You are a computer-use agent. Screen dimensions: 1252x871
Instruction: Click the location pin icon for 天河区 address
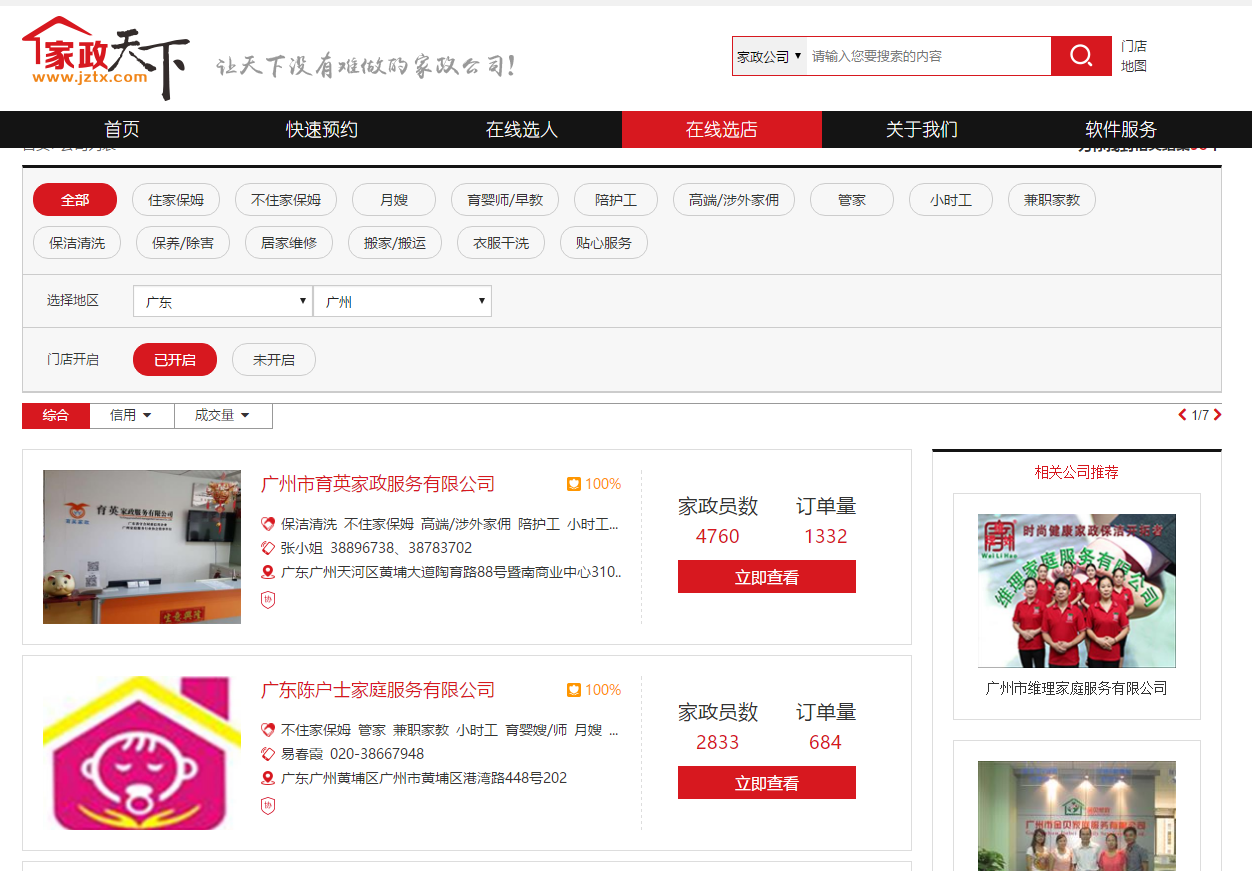click(x=267, y=573)
